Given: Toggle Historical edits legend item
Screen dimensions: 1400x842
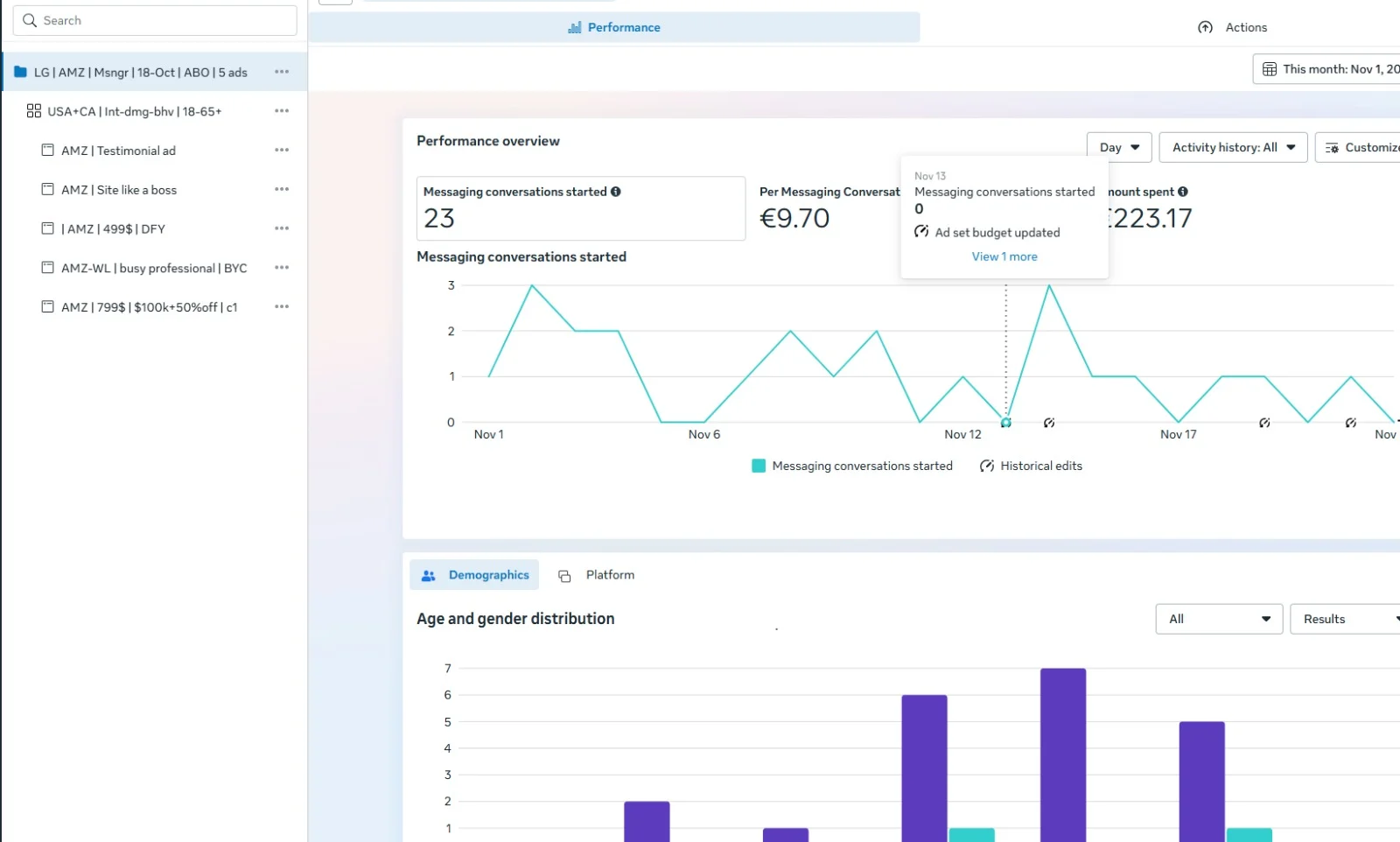Looking at the screenshot, I should pyautogui.click(x=1032, y=466).
